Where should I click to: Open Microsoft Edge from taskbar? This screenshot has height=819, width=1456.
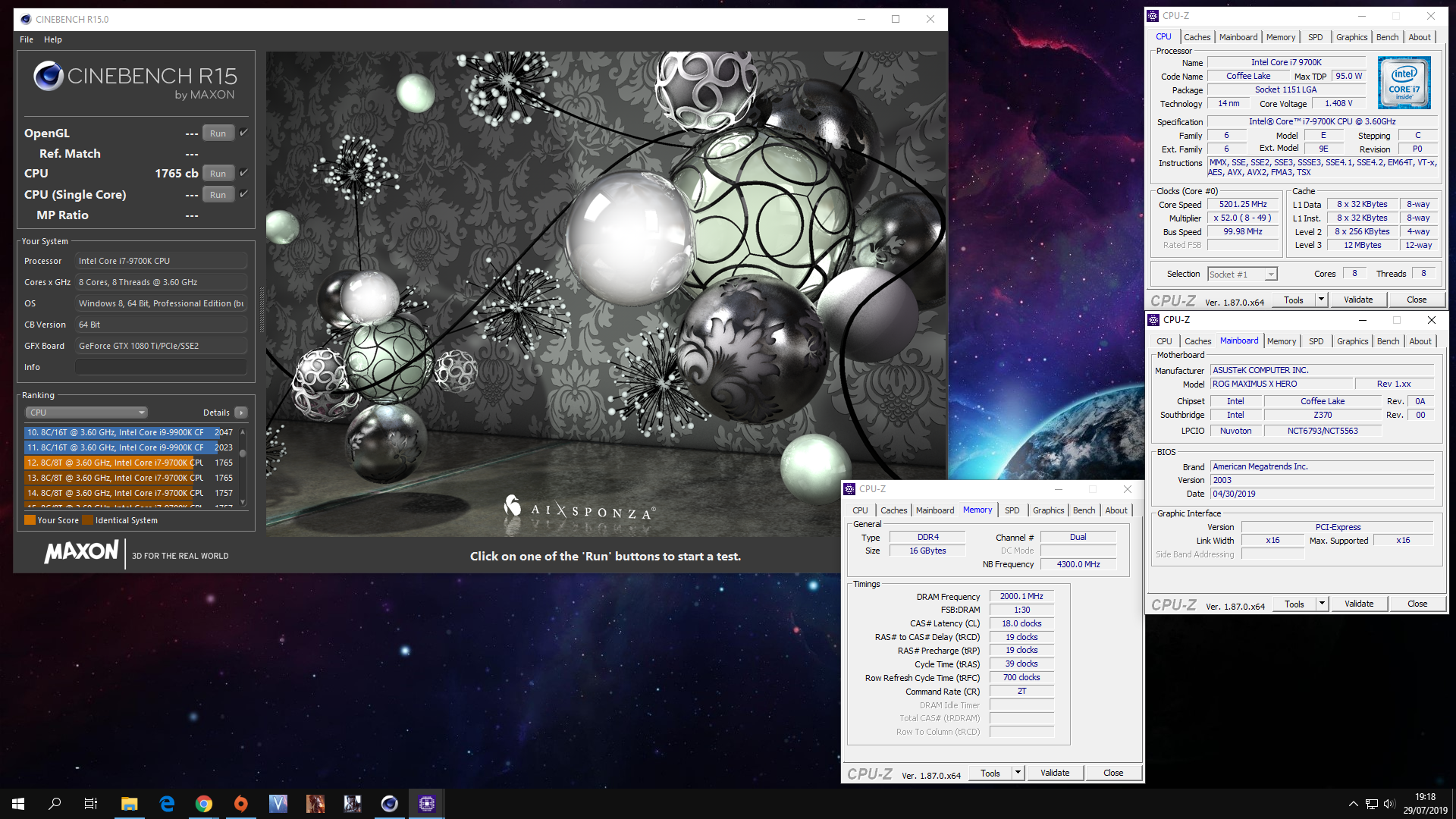pos(167,804)
